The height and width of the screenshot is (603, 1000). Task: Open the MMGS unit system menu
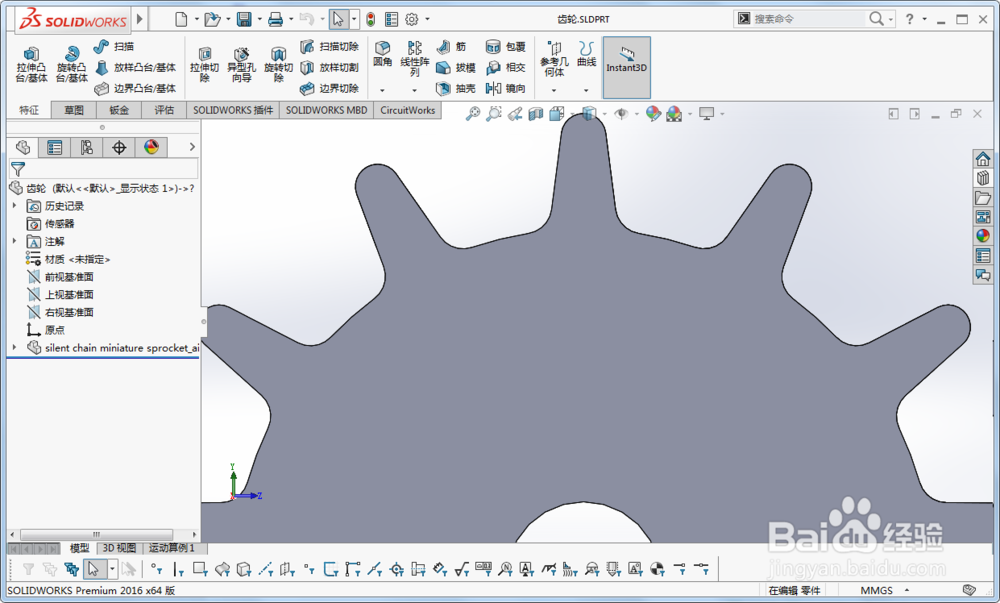click(885, 590)
